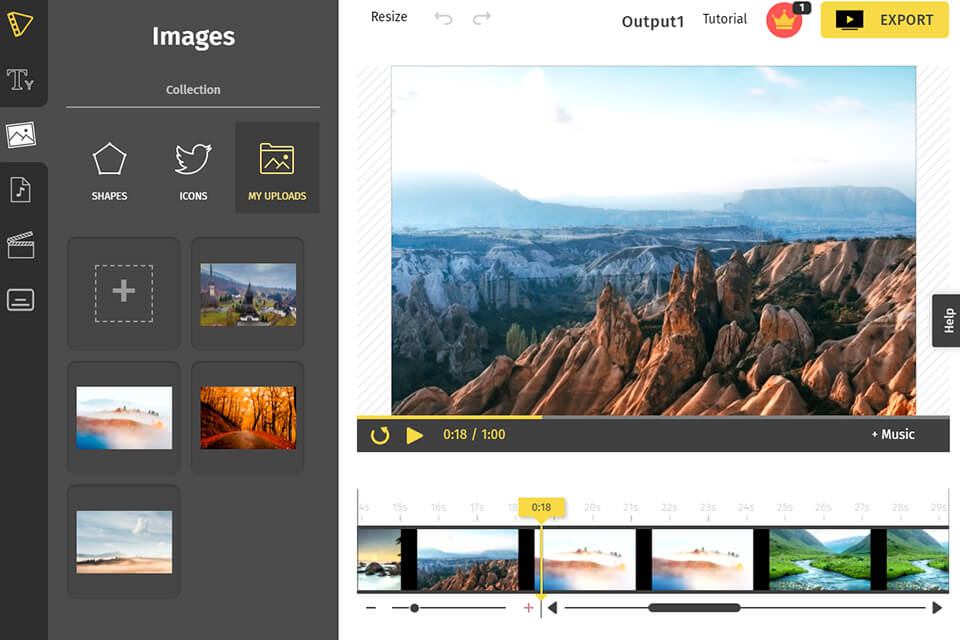Redo the last action
Viewport: 960px width, 640px height.
tap(482, 18)
